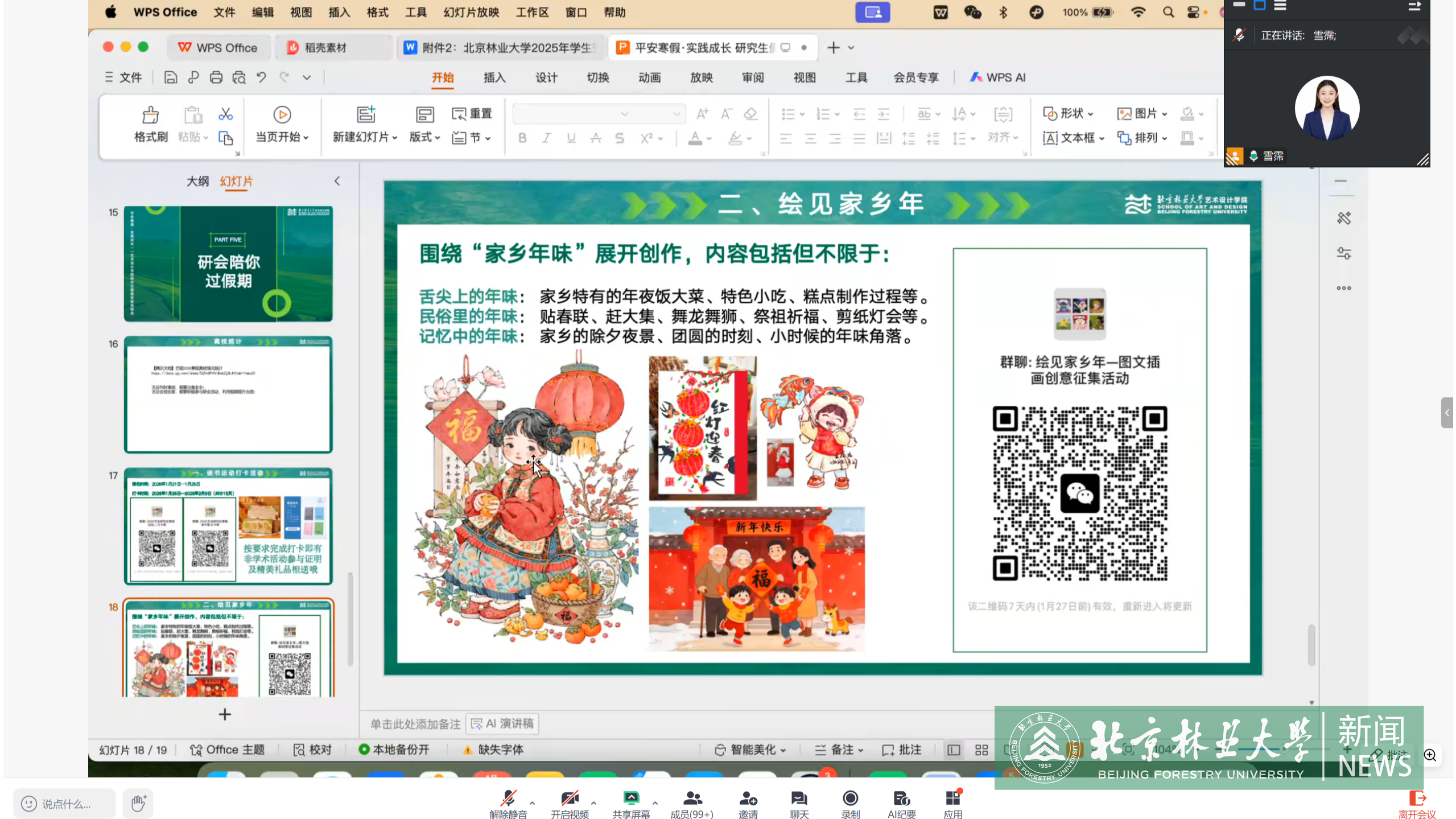
Task: Open the text highlight color swatch
Action: coord(735,138)
